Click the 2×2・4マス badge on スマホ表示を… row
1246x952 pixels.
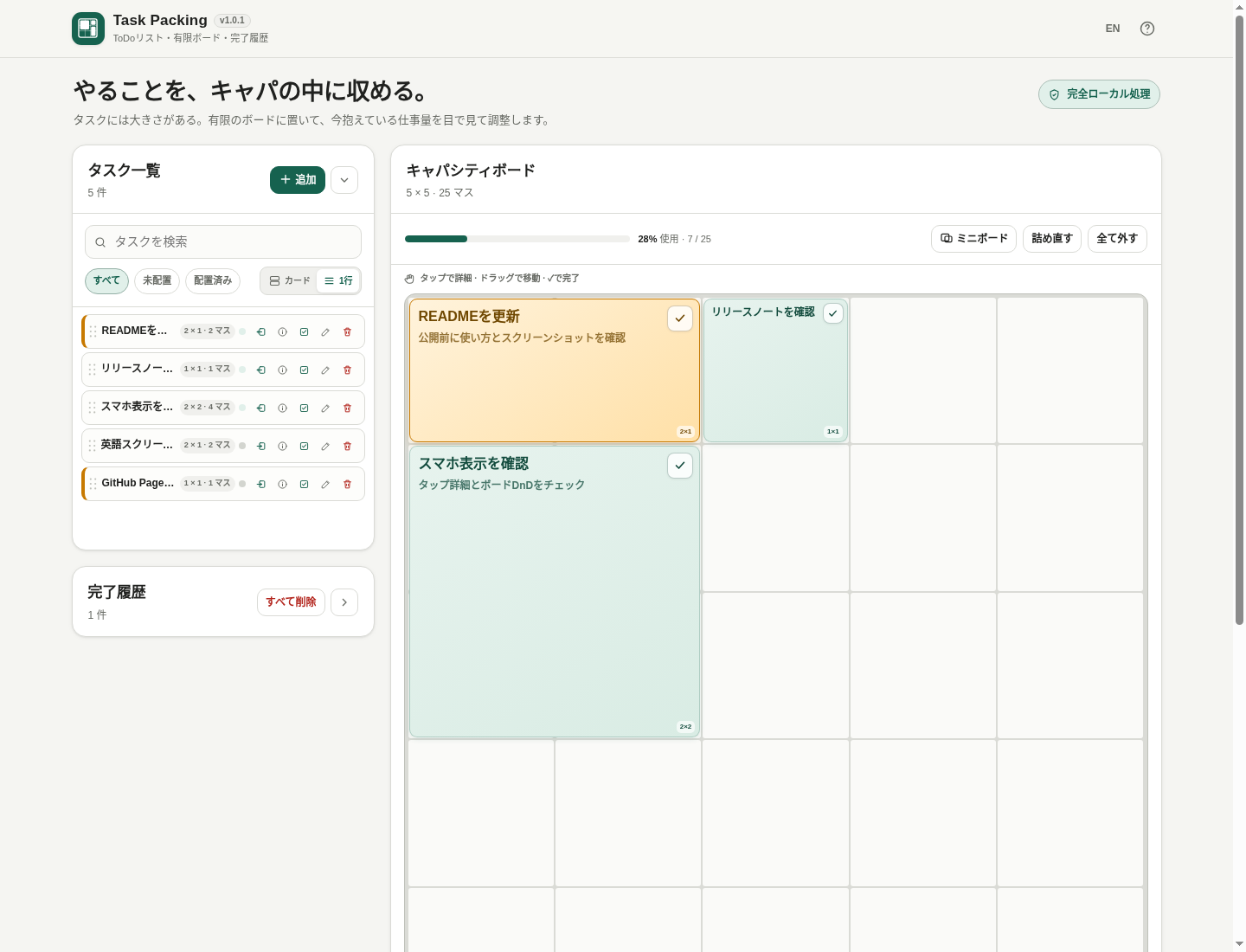click(x=208, y=408)
